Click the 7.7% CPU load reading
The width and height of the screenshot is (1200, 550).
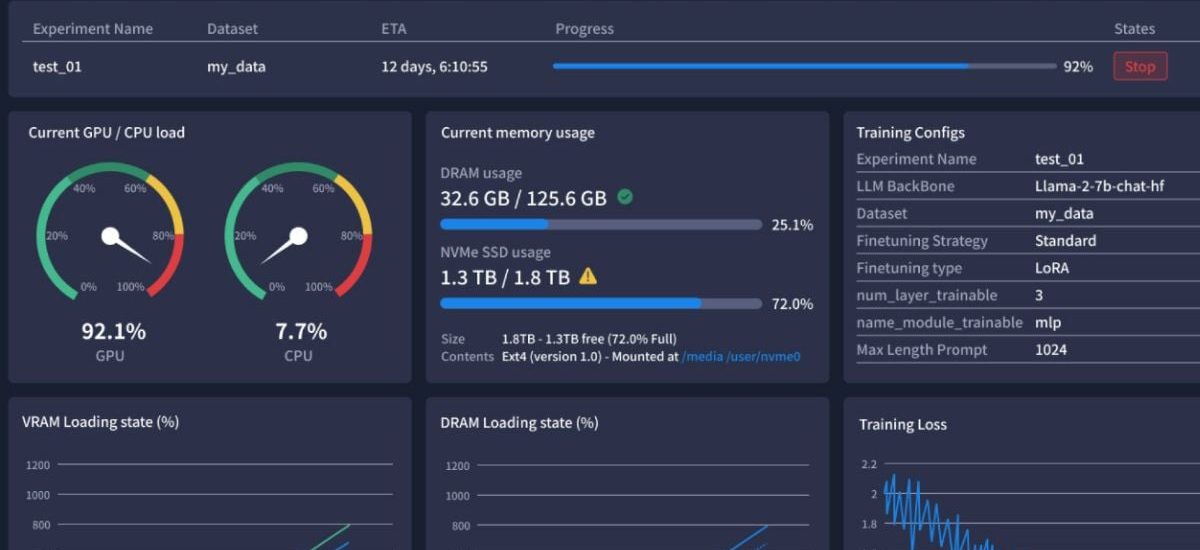[301, 331]
